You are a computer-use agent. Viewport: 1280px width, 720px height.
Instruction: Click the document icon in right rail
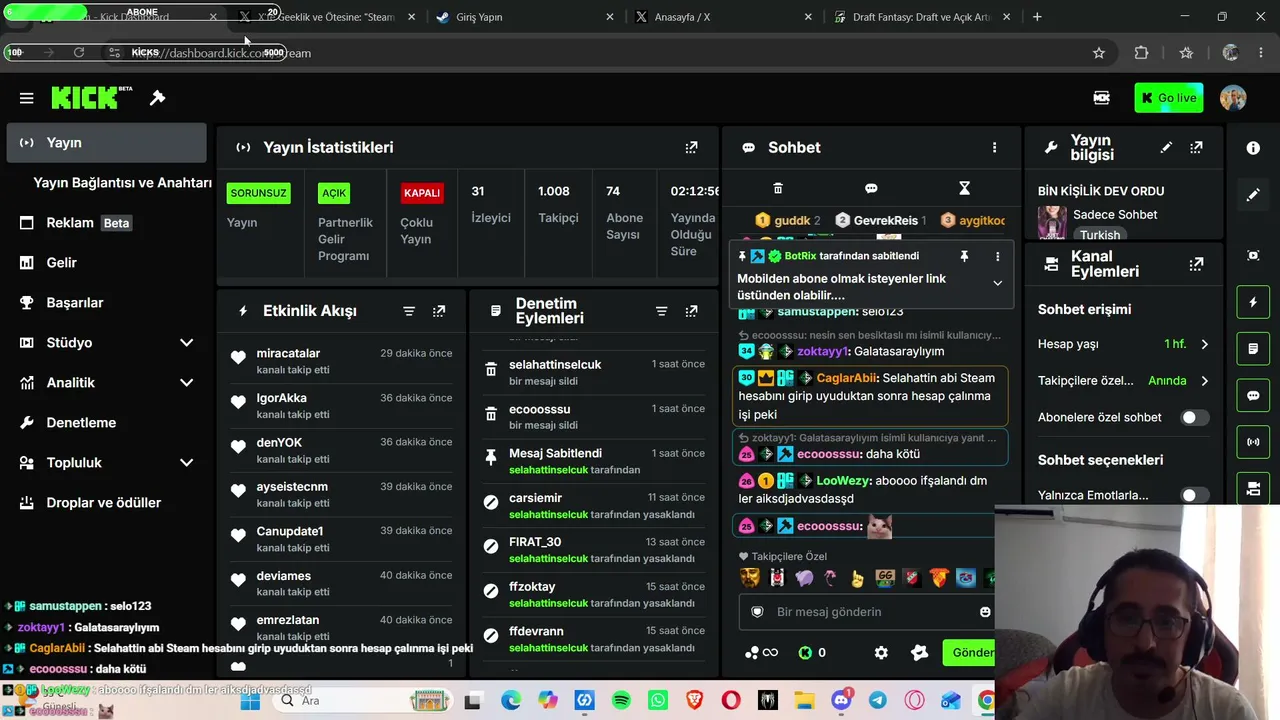(x=1253, y=348)
